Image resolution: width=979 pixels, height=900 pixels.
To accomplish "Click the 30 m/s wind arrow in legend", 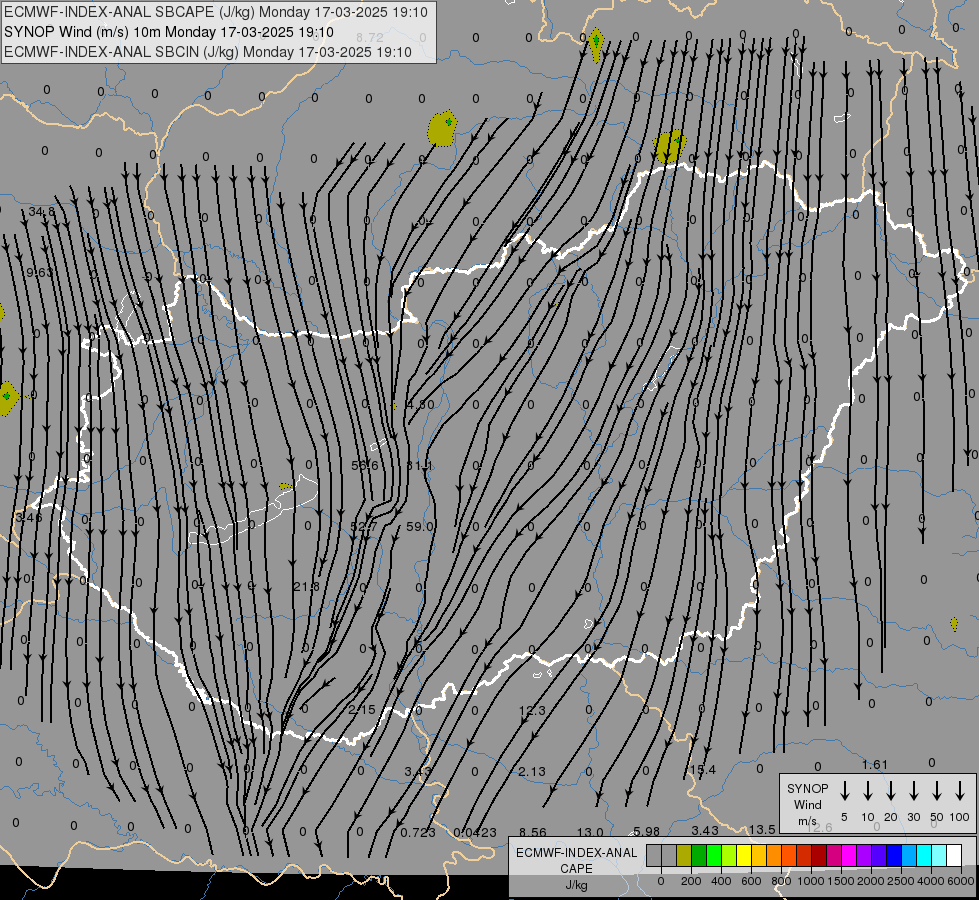I will tap(913, 791).
